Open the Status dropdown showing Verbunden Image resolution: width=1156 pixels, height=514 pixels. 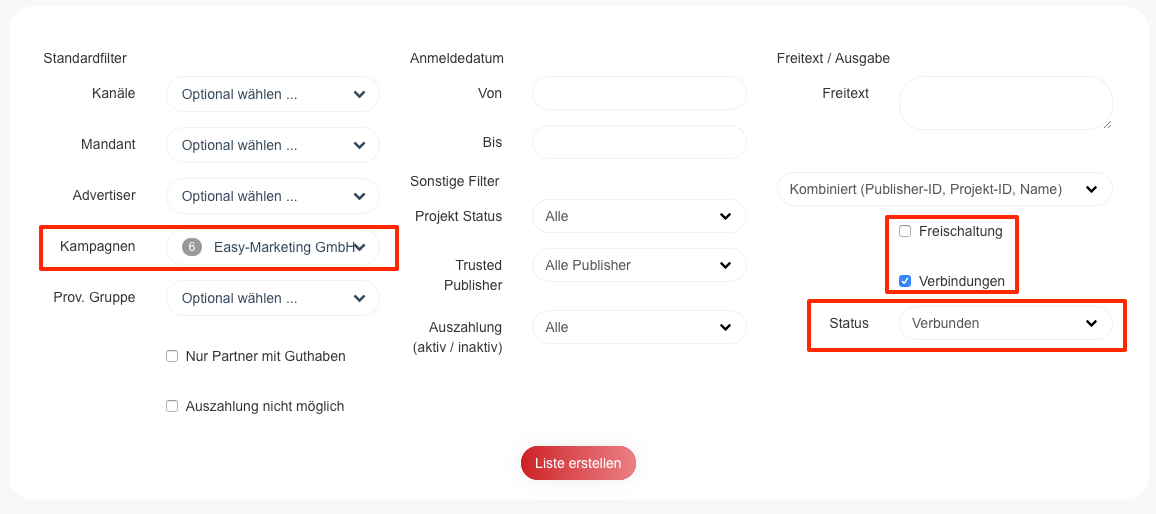pos(1004,323)
